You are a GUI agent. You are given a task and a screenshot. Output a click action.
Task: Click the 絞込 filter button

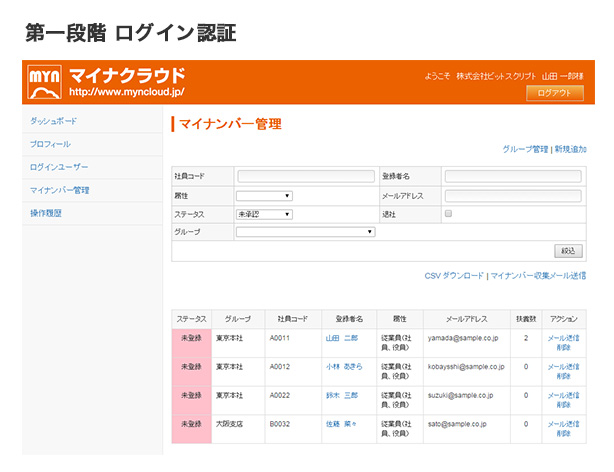568,251
